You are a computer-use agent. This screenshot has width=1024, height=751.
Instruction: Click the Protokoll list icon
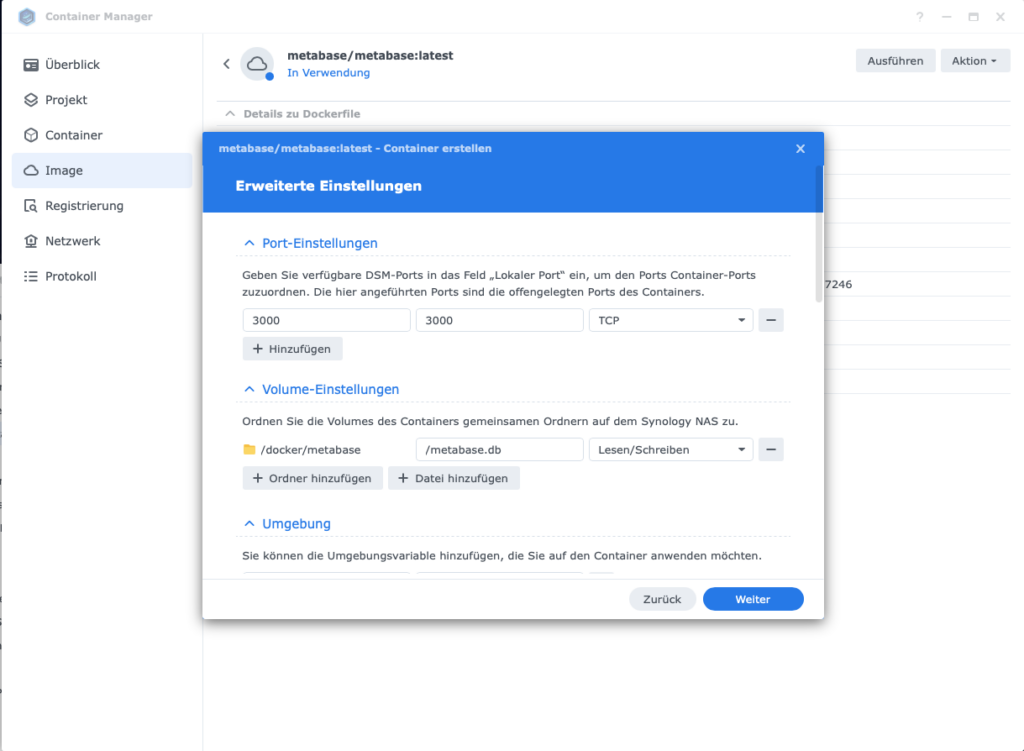pos(31,276)
